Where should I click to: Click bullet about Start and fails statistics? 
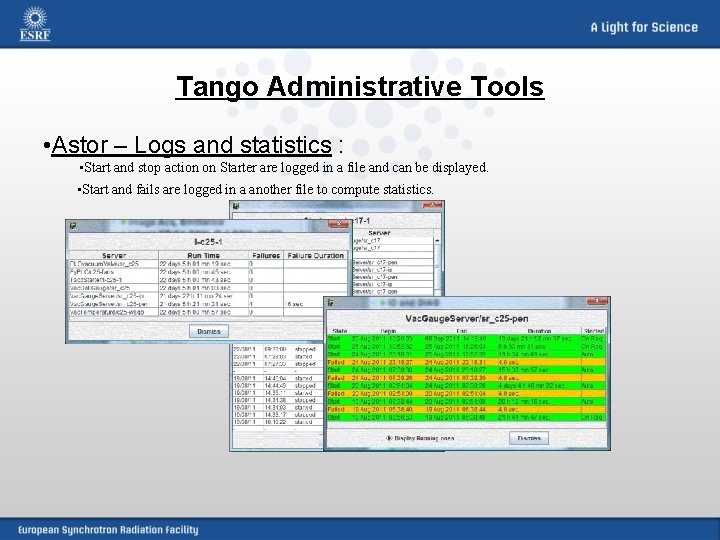pos(256,189)
